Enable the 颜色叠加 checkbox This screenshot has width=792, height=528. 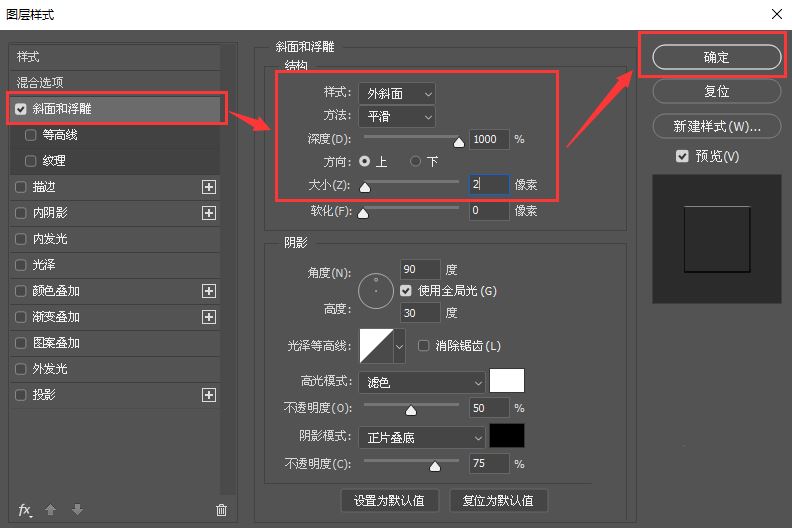point(20,291)
